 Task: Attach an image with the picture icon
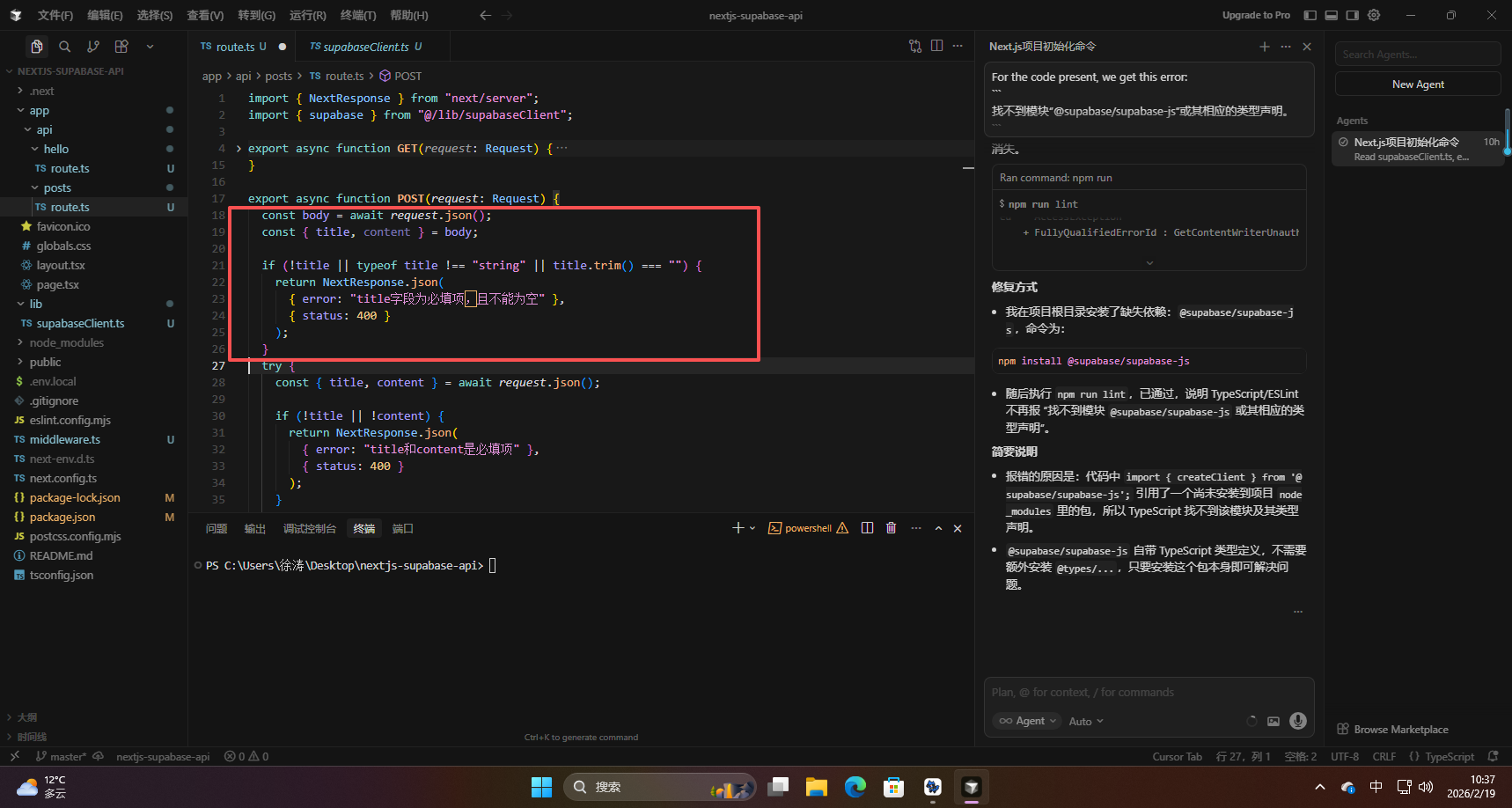(x=1273, y=721)
